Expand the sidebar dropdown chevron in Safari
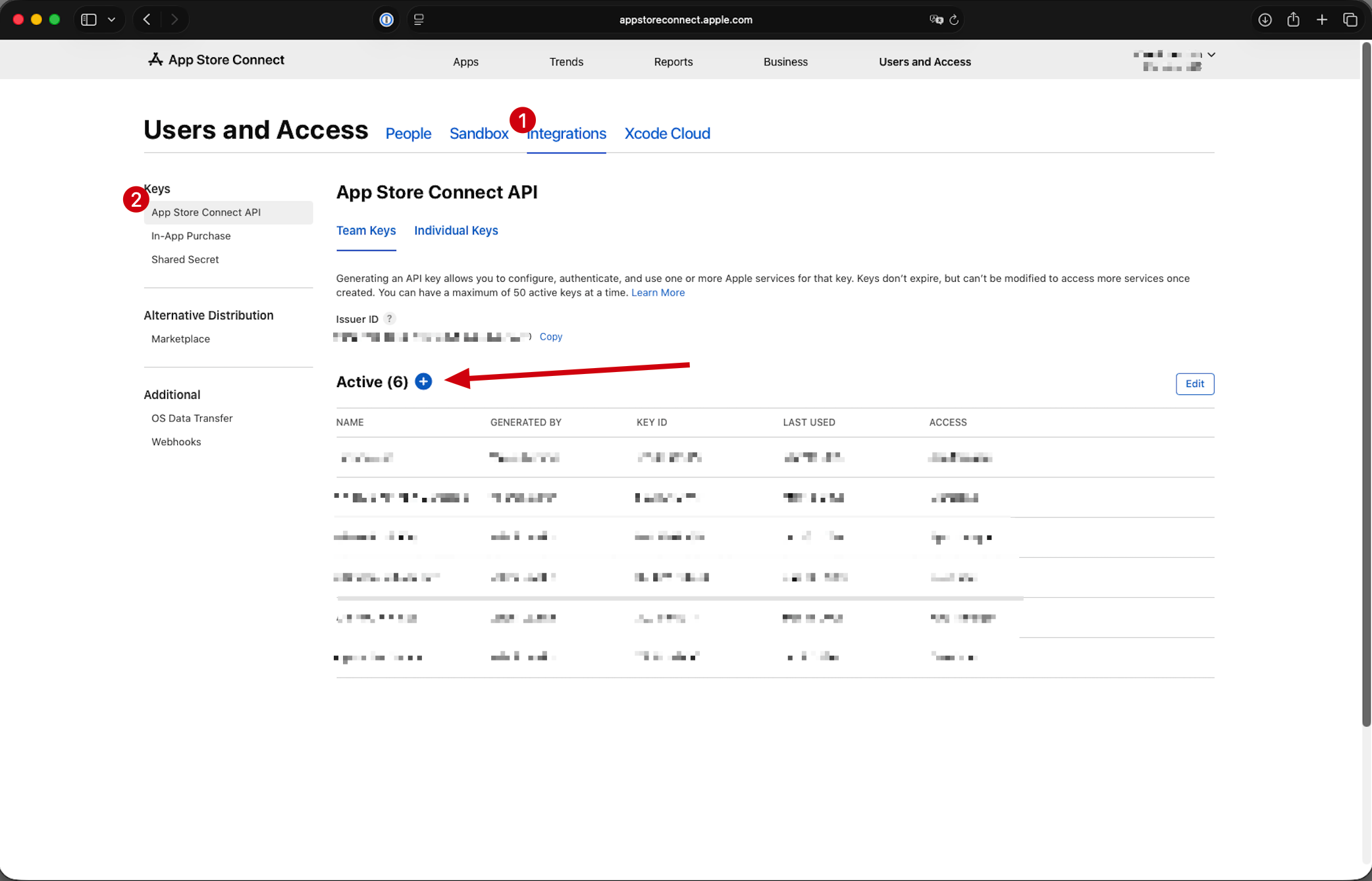This screenshot has height=881, width=1372. [x=111, y=20]
